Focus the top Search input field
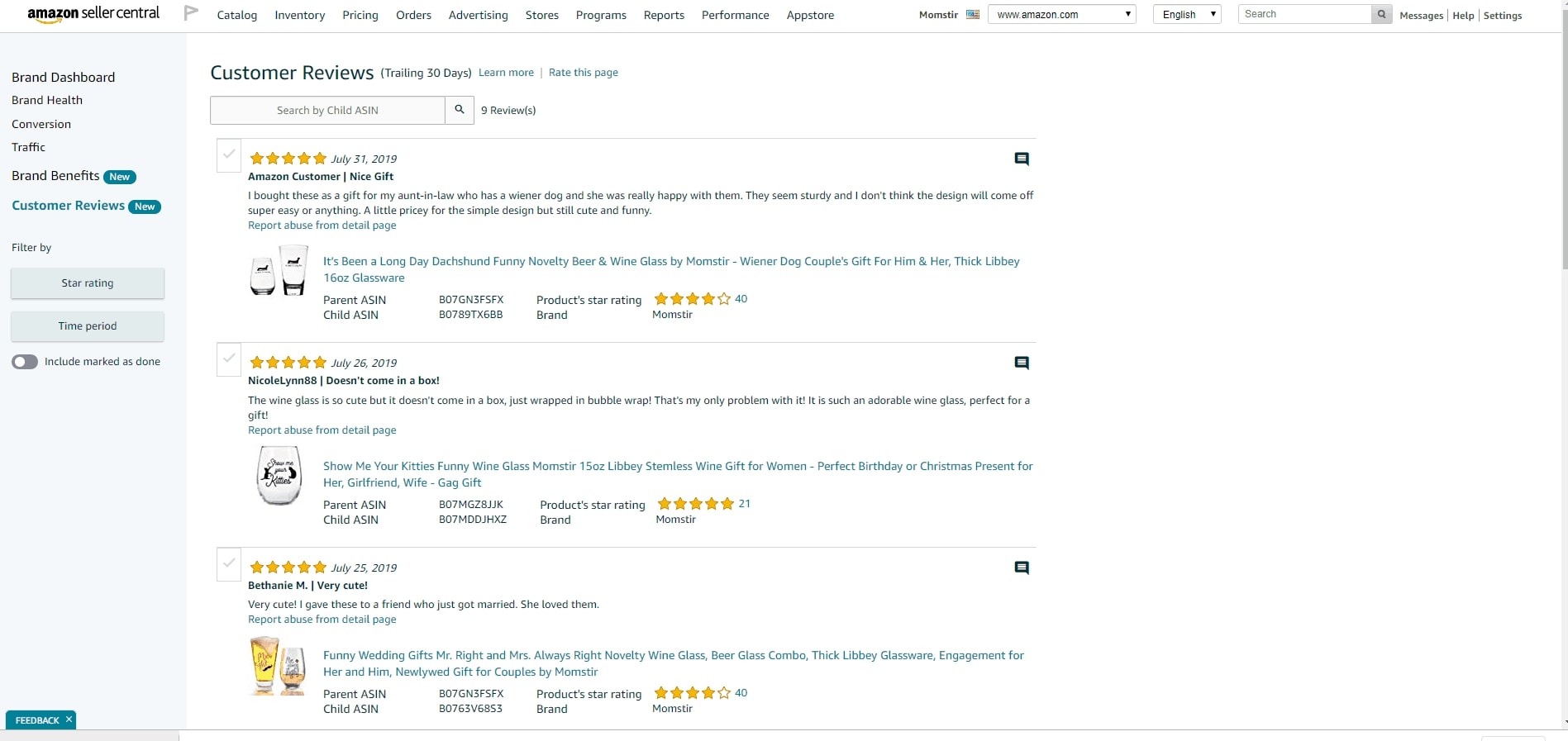Viewport: 1568px width, 741px height. click(x=1305, y=14)
